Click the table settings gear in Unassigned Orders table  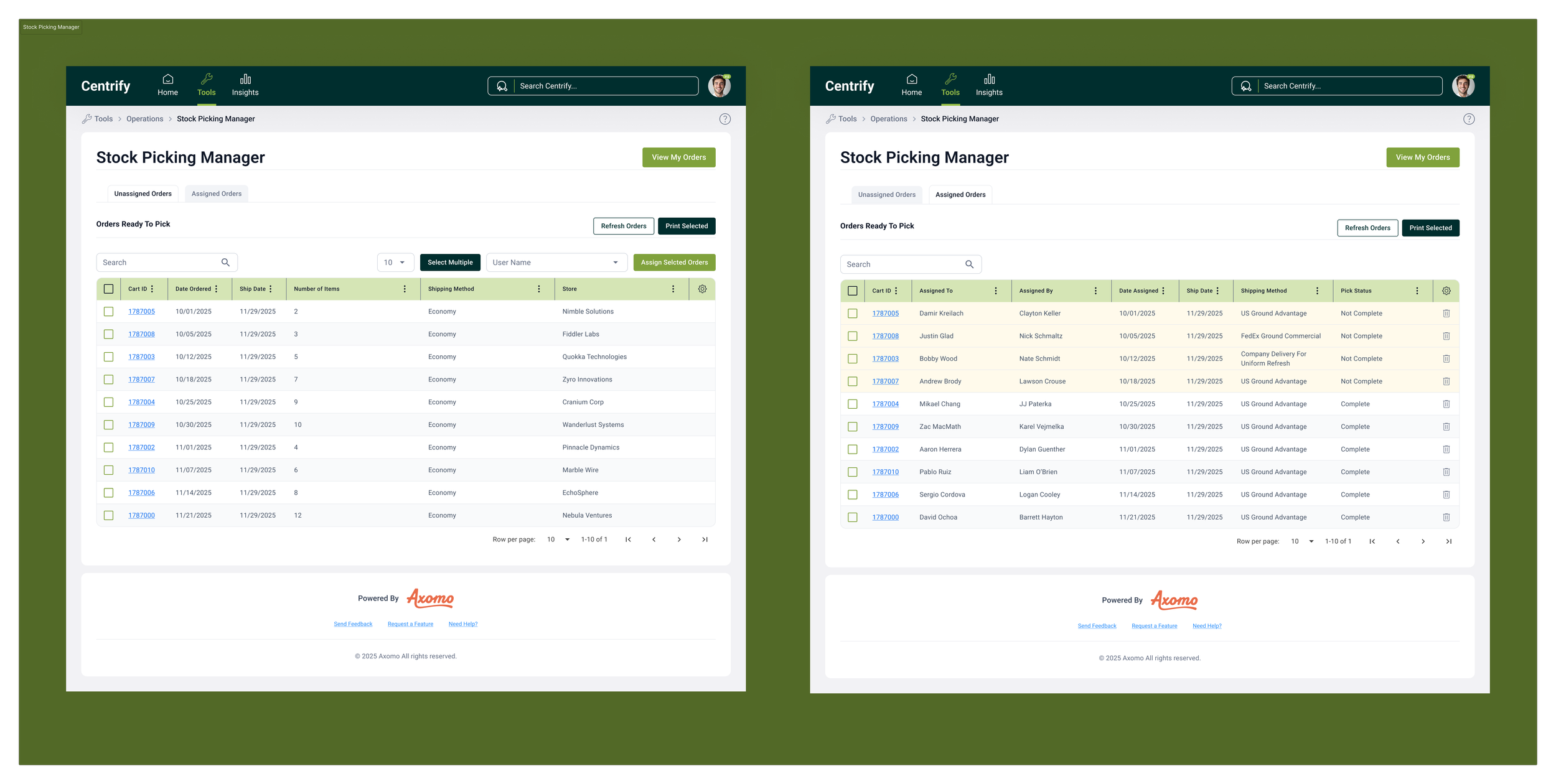(x=702, y=289)
